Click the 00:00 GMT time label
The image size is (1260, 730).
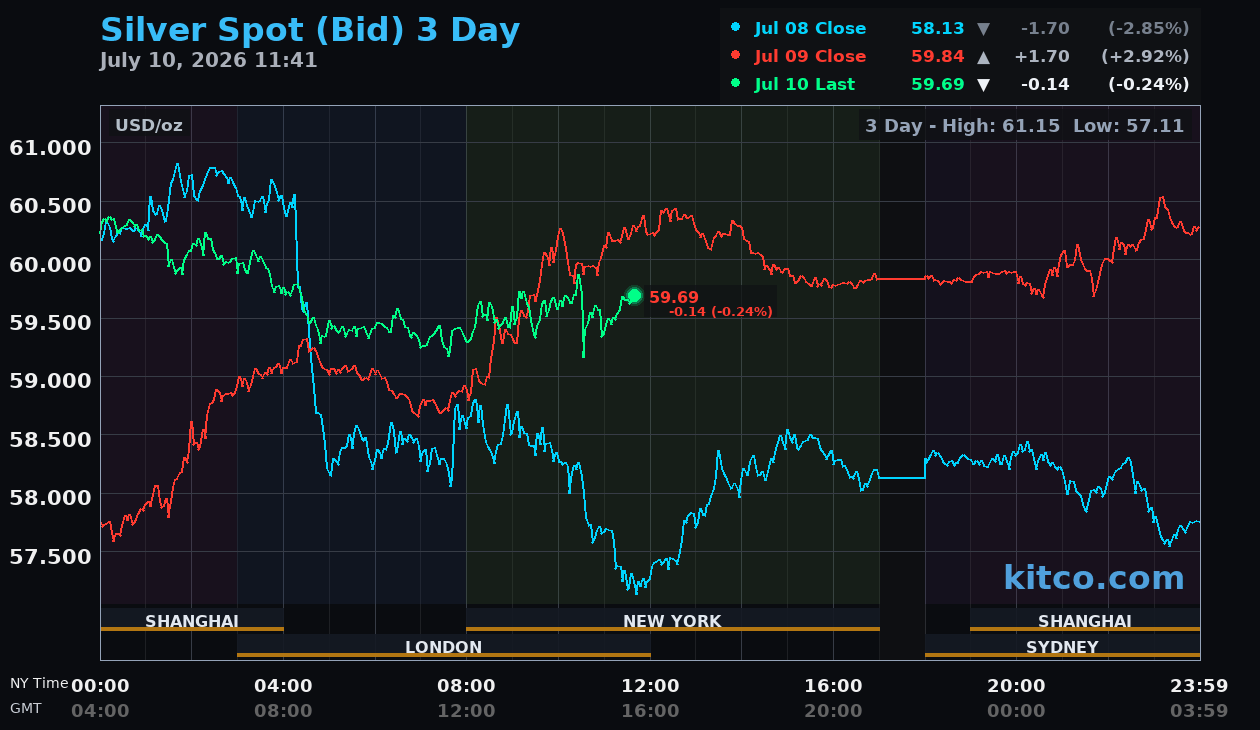coord(1016,711)
